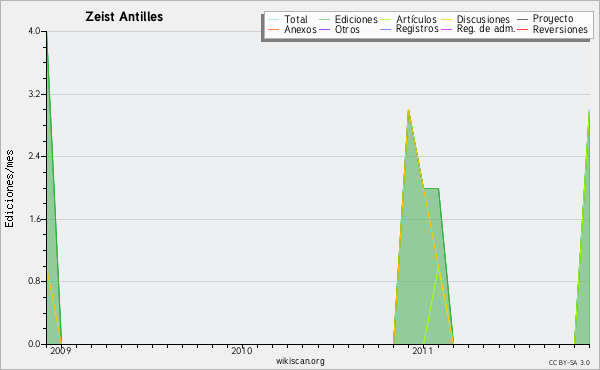Click the 1.6 y-axis value
This screenshot has height=370, width=600.
pos(34,219)
